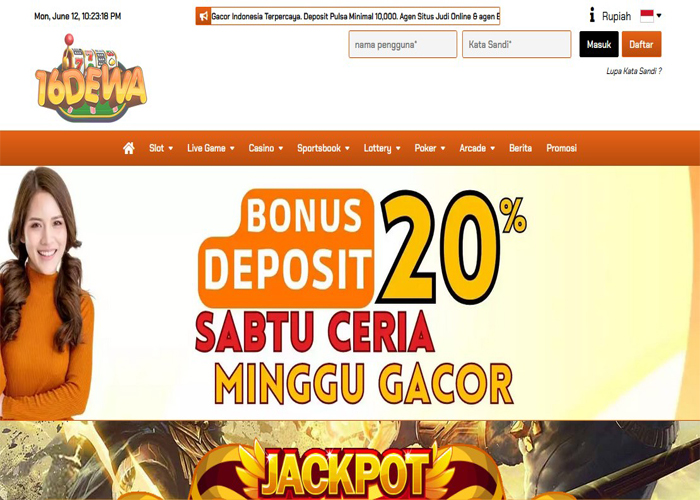Click the Indonesian flag icon
The height and width of the screenshot is (500, 700).
tap(647, 16)
